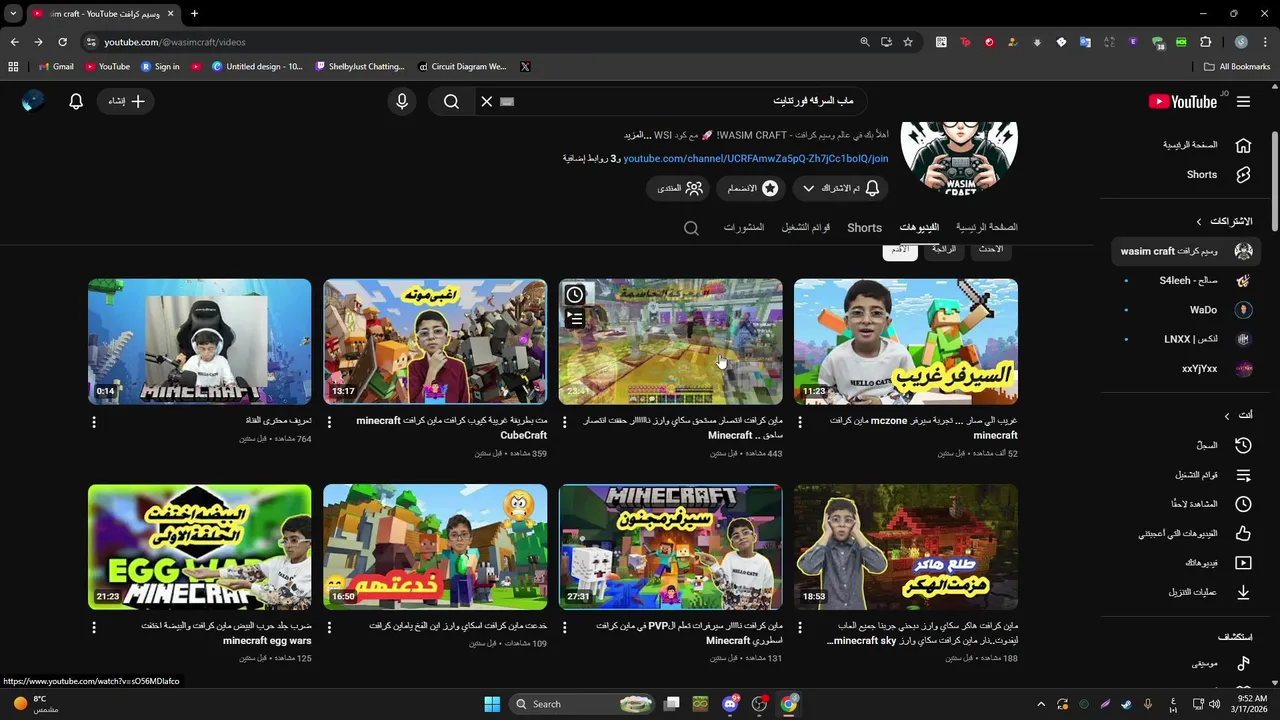This screenshot has width=1280, height=720.
Task: Open the youtube.com/channel join link
Action: click(x=755, y=158)
